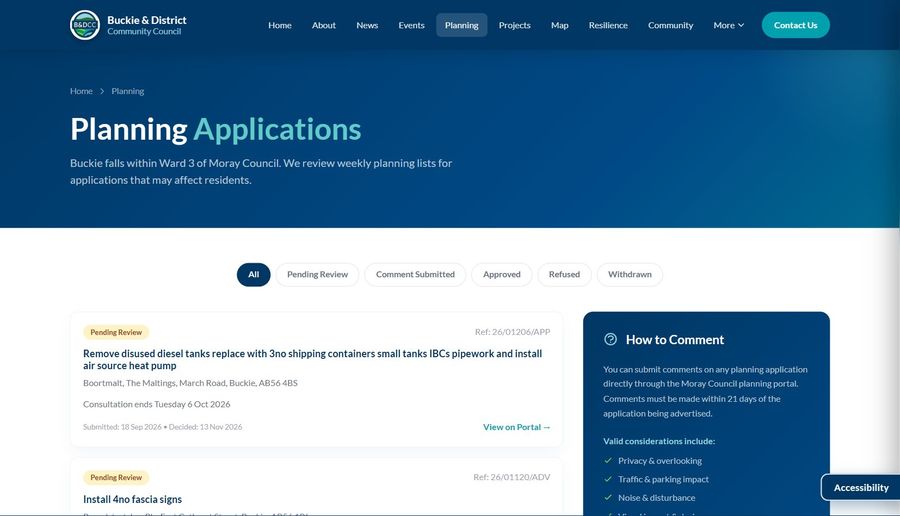
Task: Filter by Withdrawn applications
Action: (x=630, y=274)
